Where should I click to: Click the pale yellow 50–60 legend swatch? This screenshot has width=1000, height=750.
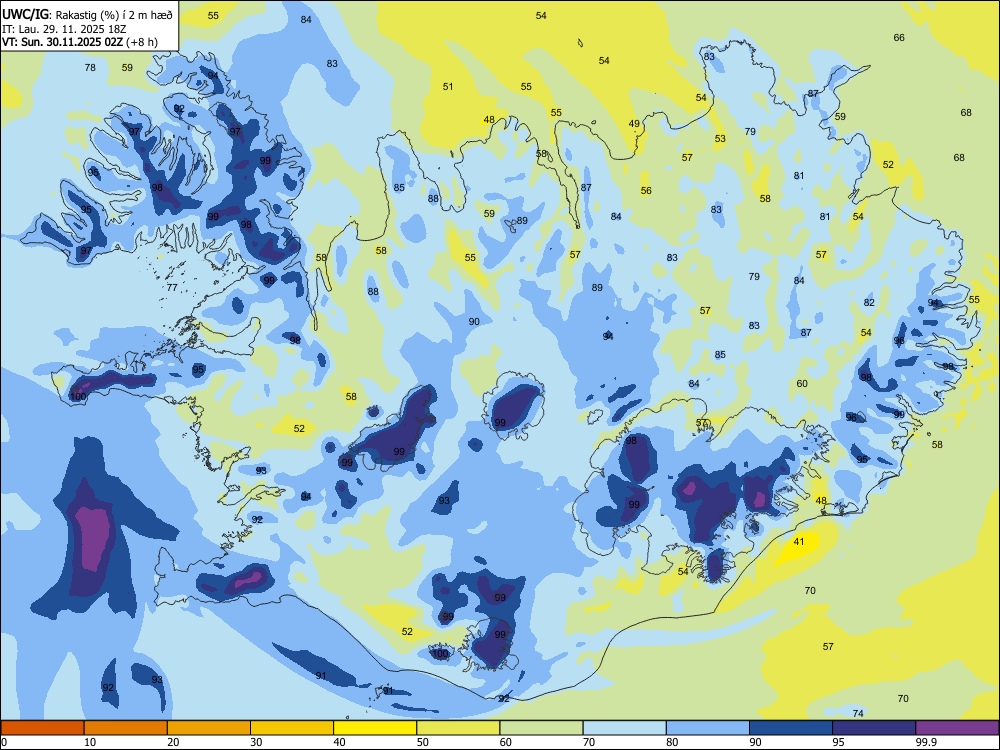458,728
